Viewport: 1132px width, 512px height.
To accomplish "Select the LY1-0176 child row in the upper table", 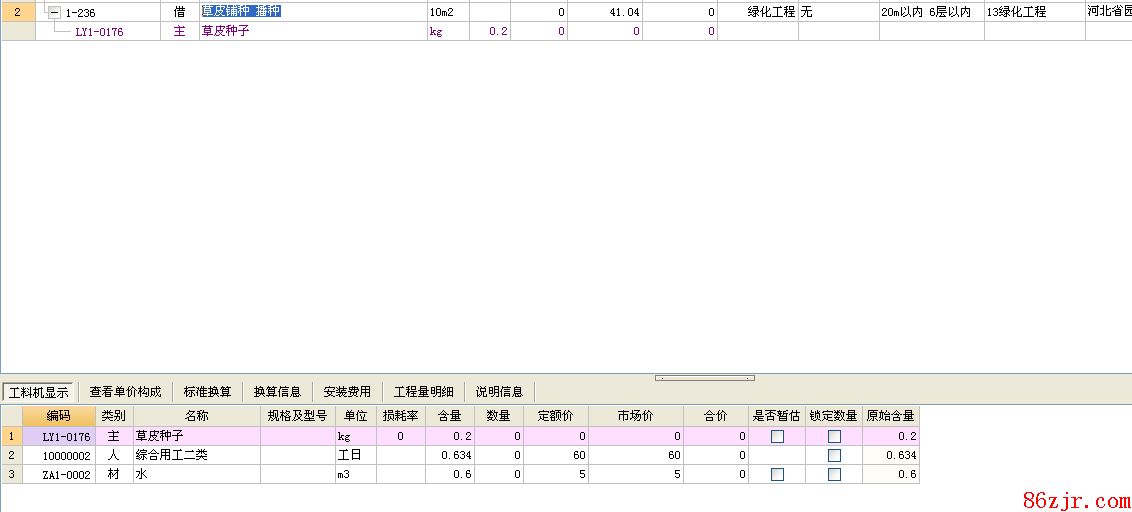I will [99, 31].
